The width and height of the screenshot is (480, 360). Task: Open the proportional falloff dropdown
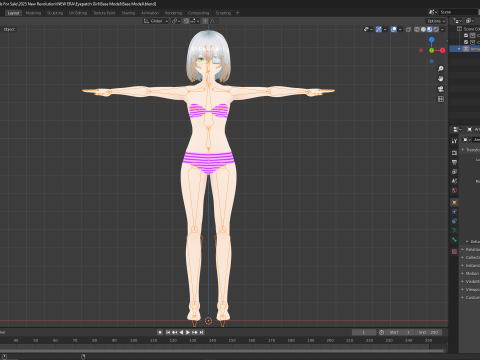(214, 21)
